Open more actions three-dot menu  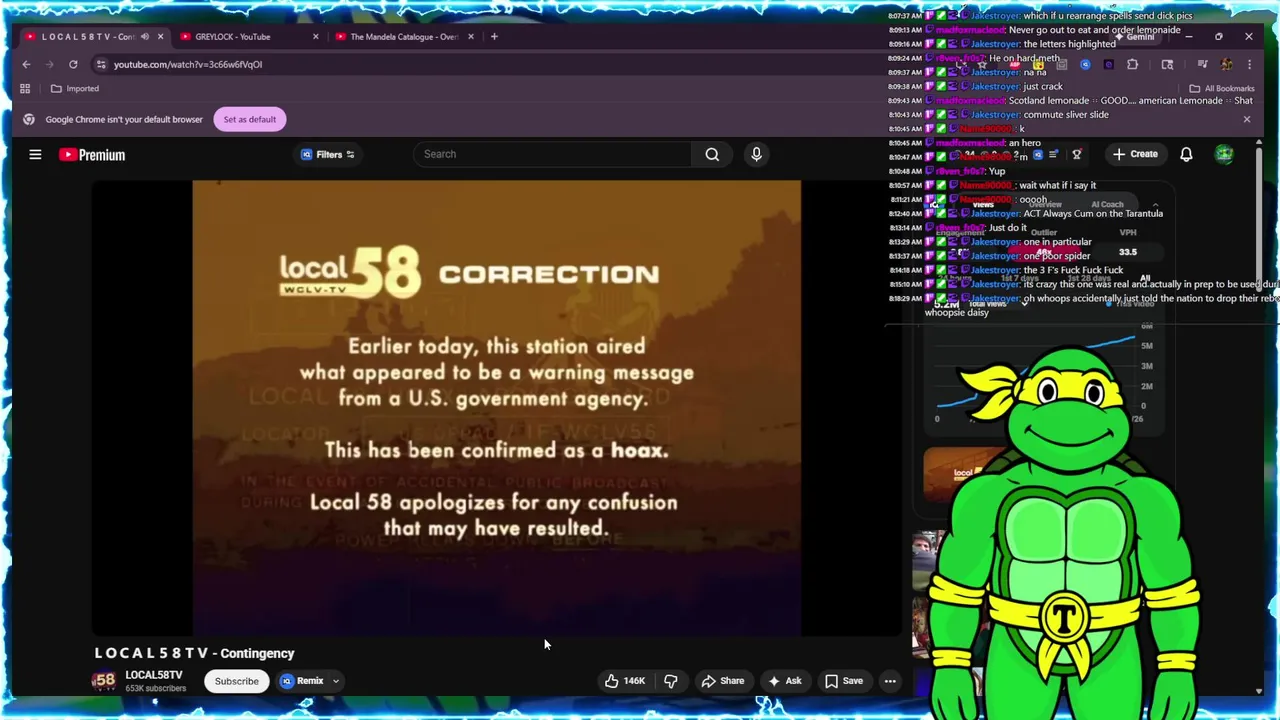coord(890,681)
